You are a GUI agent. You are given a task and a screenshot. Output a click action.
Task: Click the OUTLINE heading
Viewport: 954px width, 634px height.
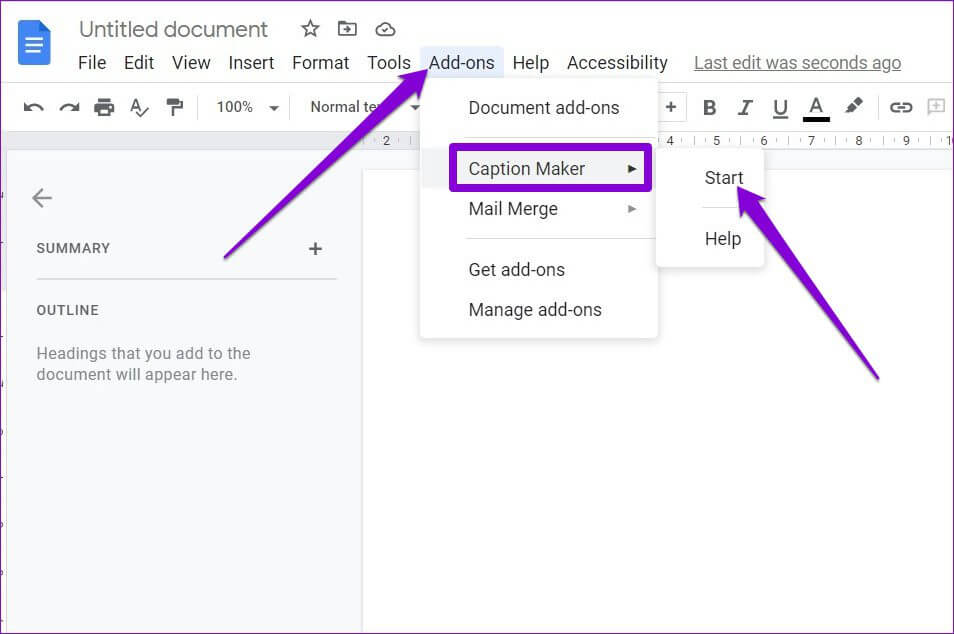pos(68,310)
